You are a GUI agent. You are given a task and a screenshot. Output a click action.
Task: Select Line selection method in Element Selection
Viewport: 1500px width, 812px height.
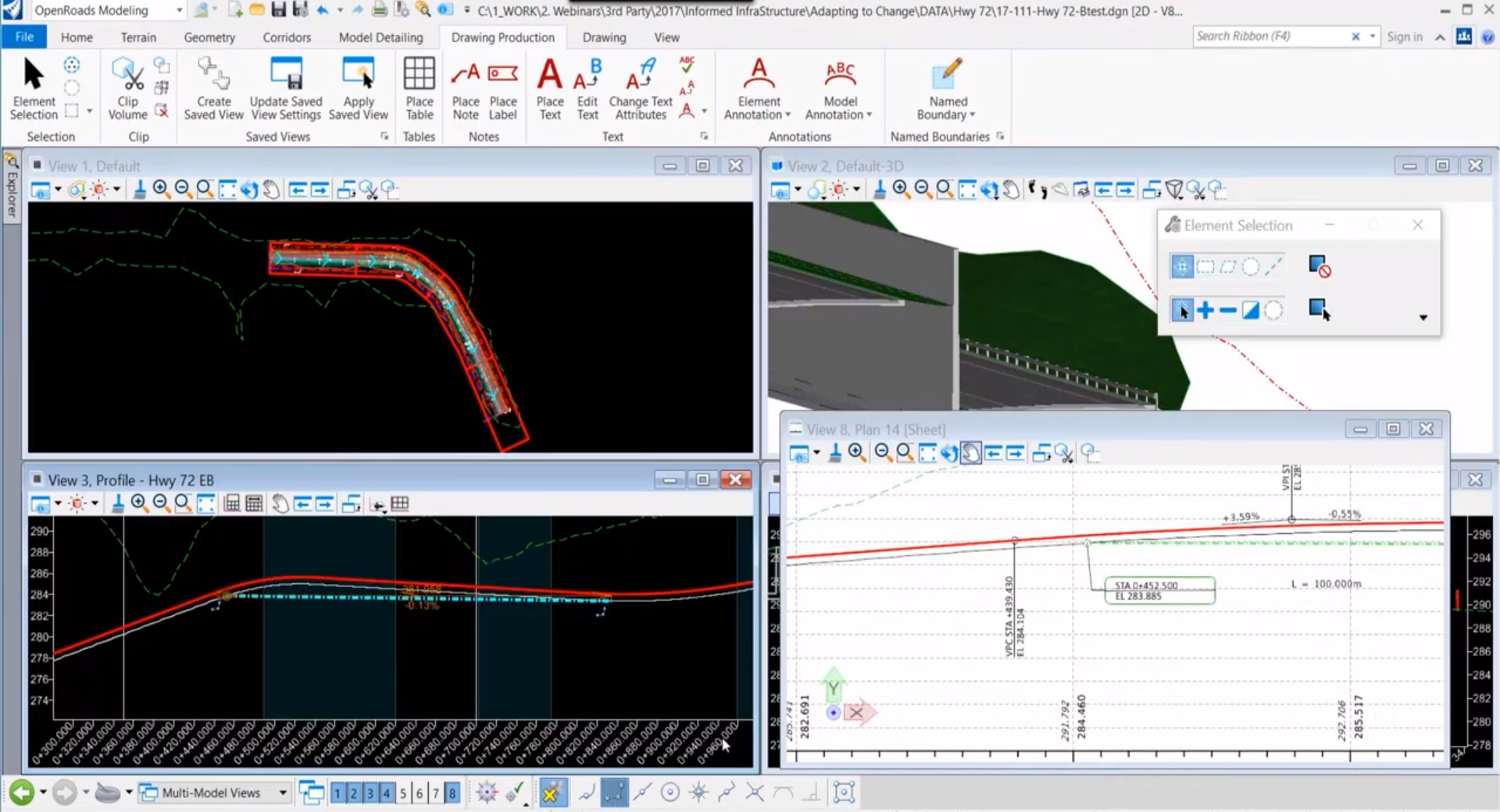click(1273, 267)
